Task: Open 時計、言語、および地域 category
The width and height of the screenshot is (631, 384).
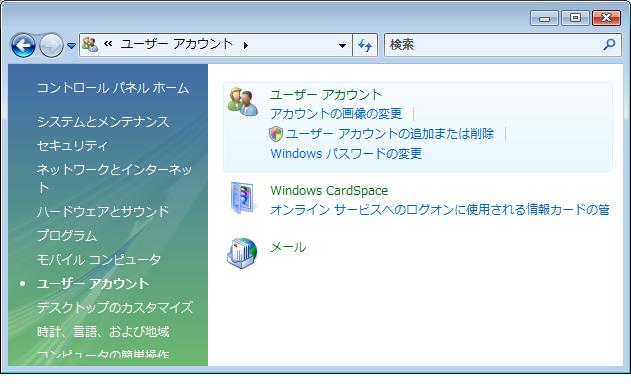Action: pyautogui.click(x=103, y=332)
